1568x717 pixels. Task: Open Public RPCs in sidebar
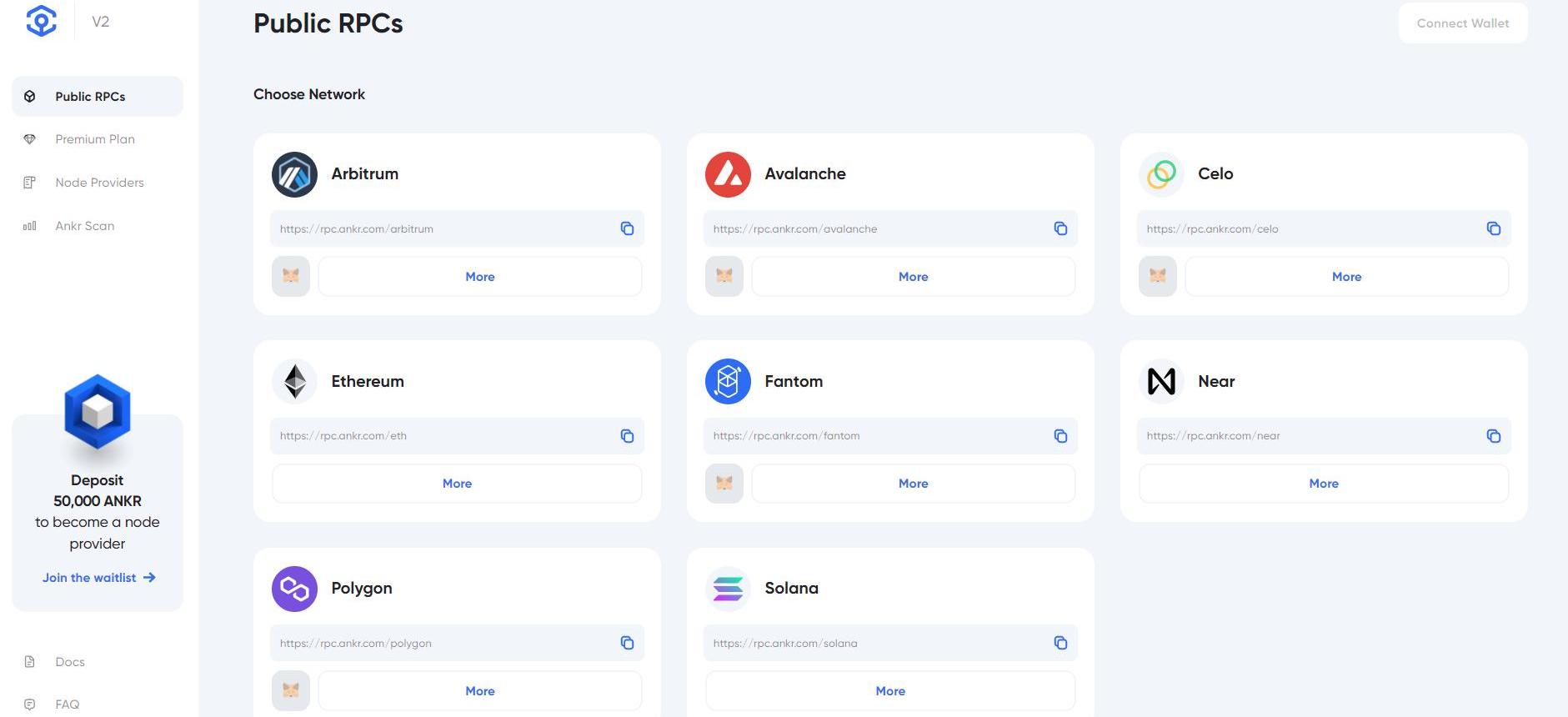tap(98, 97)
